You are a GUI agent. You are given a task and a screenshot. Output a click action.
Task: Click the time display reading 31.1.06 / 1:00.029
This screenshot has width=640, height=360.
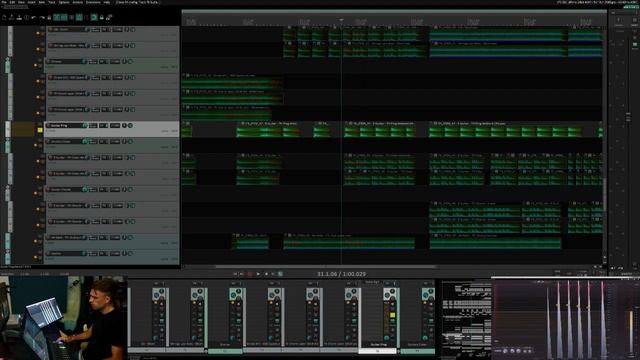[342, 274]
